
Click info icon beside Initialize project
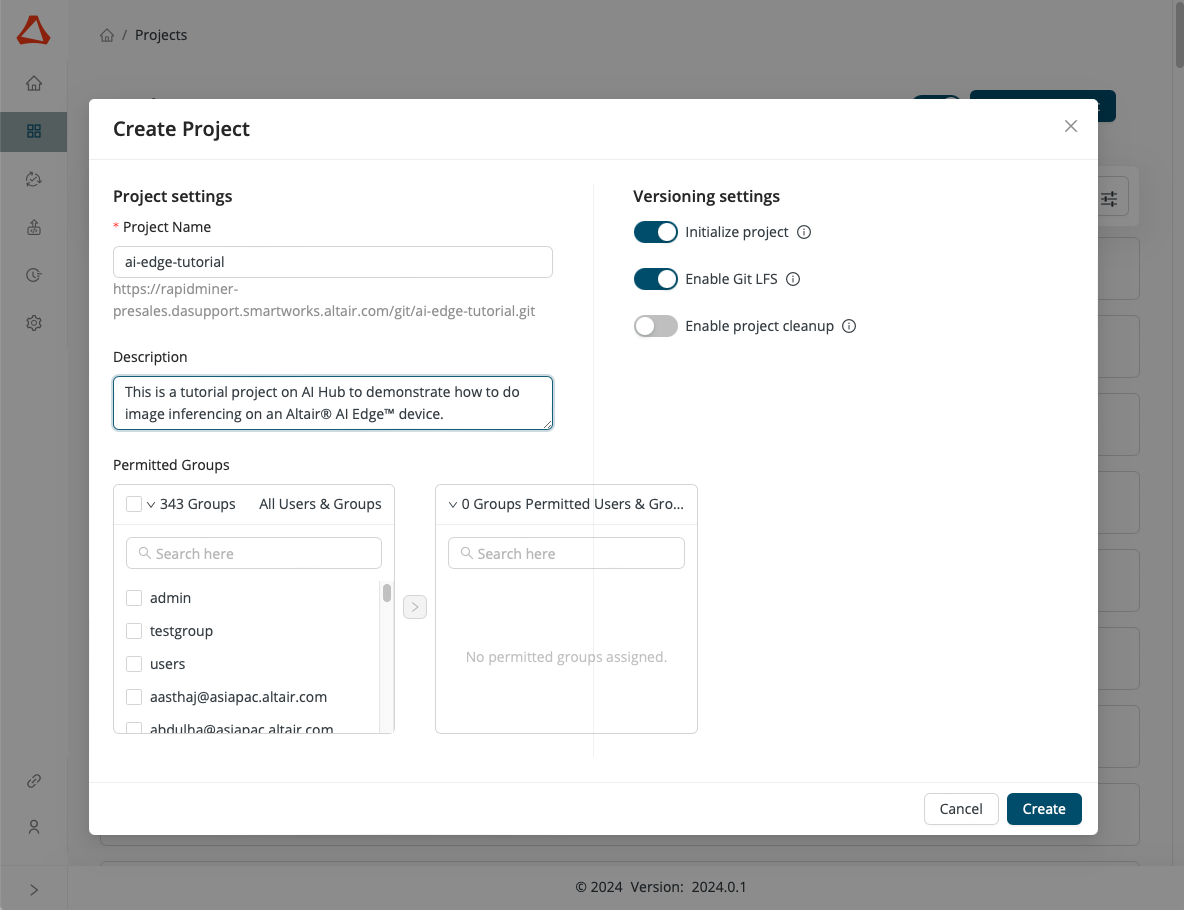click(804, 232)
